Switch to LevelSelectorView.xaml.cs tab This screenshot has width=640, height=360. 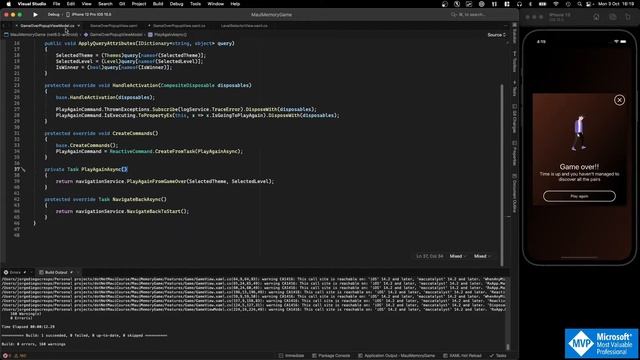[244, 26]
